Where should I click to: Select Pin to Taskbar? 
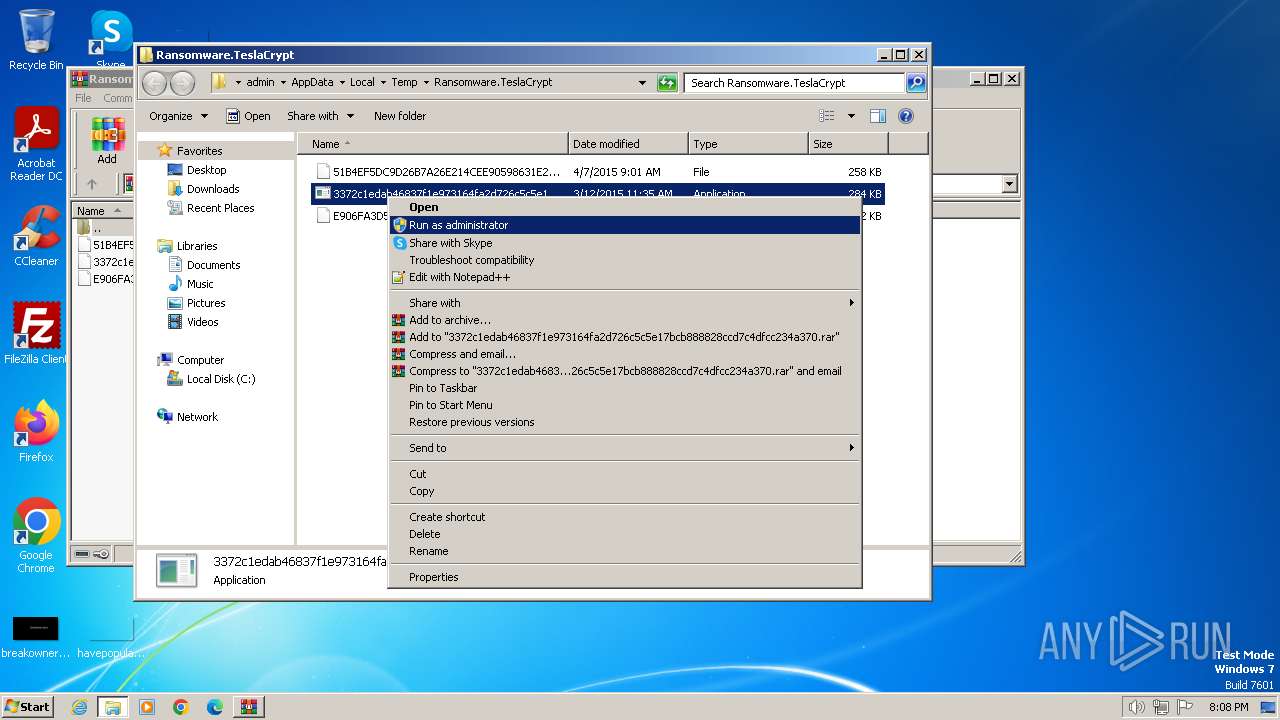point(624,388)
